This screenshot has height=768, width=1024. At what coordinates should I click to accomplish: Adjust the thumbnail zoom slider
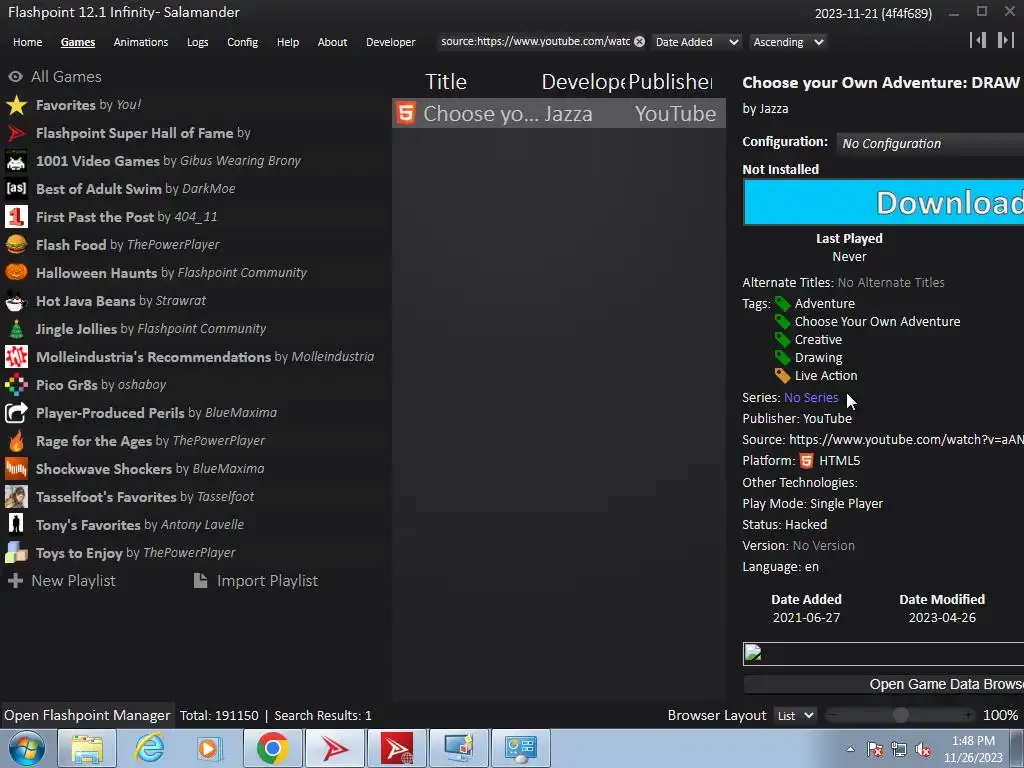click(900, 716)
